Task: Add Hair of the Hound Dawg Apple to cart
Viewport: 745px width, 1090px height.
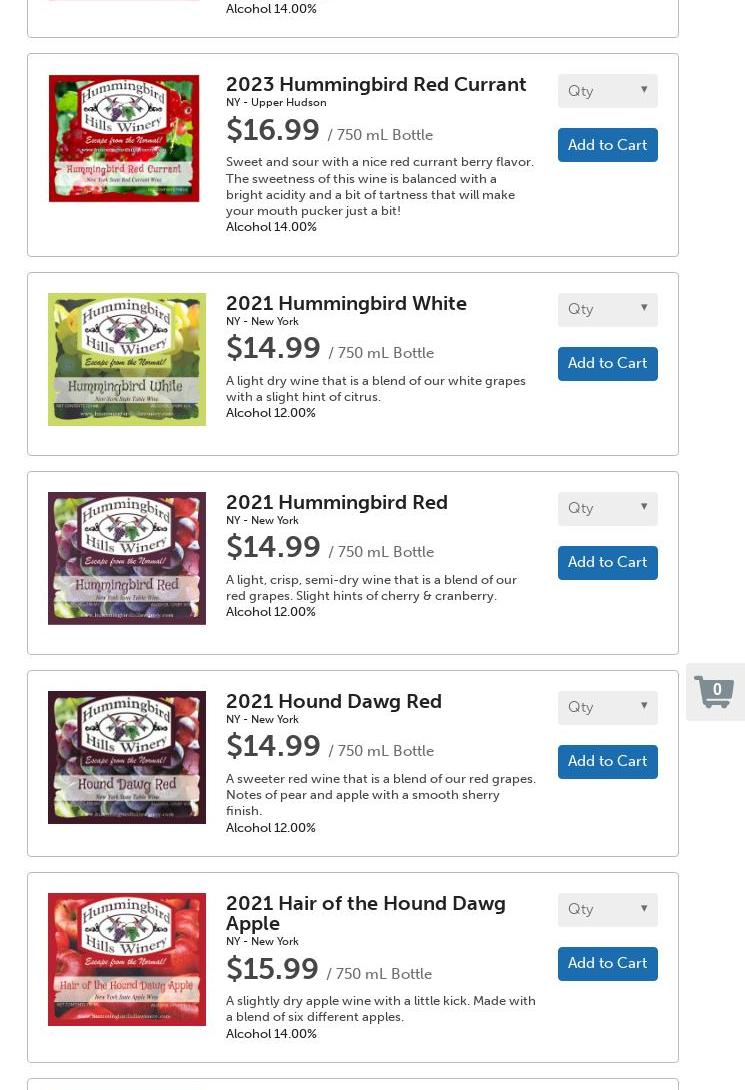Action: (607, 963)
